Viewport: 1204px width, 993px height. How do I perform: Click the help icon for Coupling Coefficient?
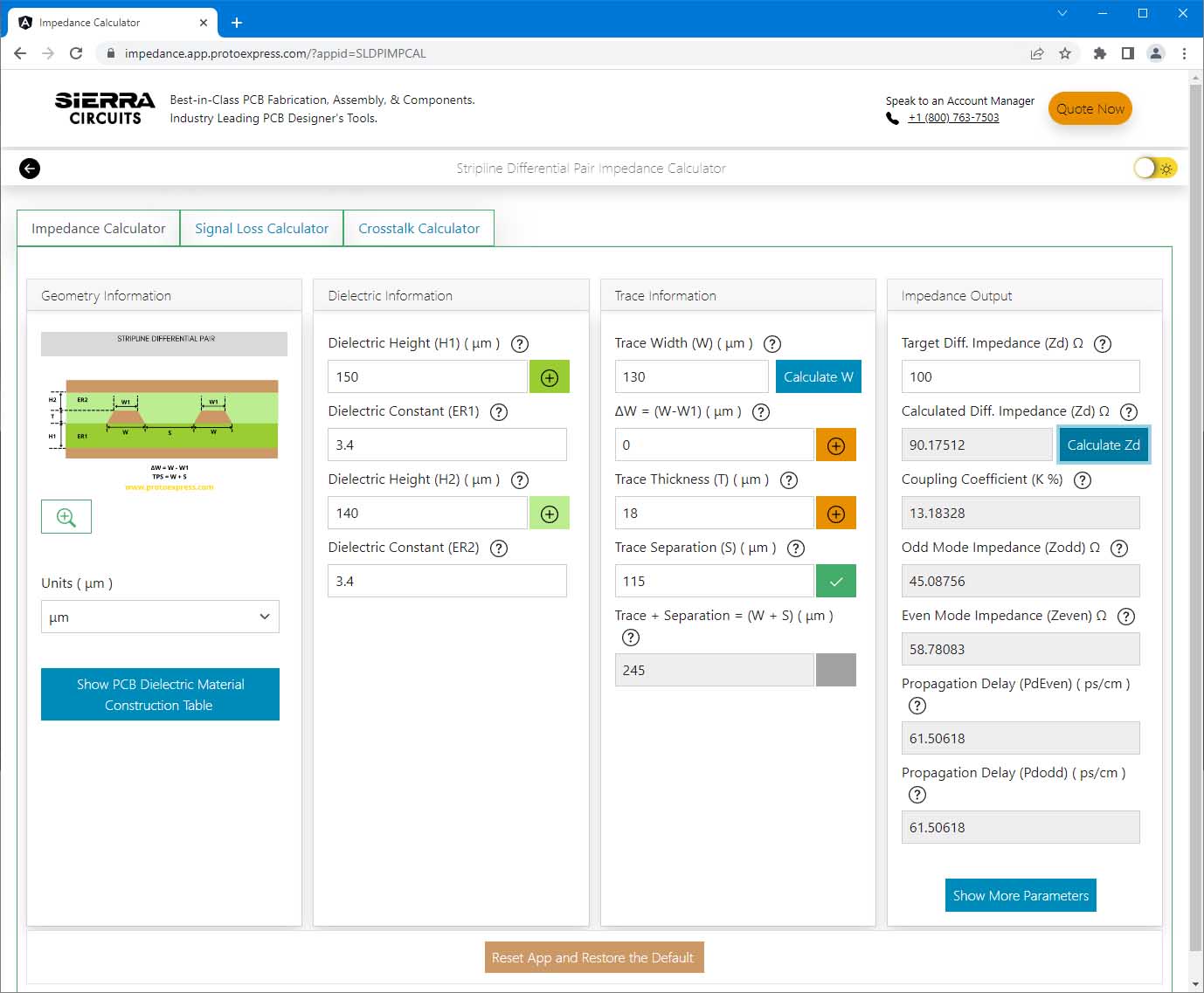click(x=1082, y=480)
